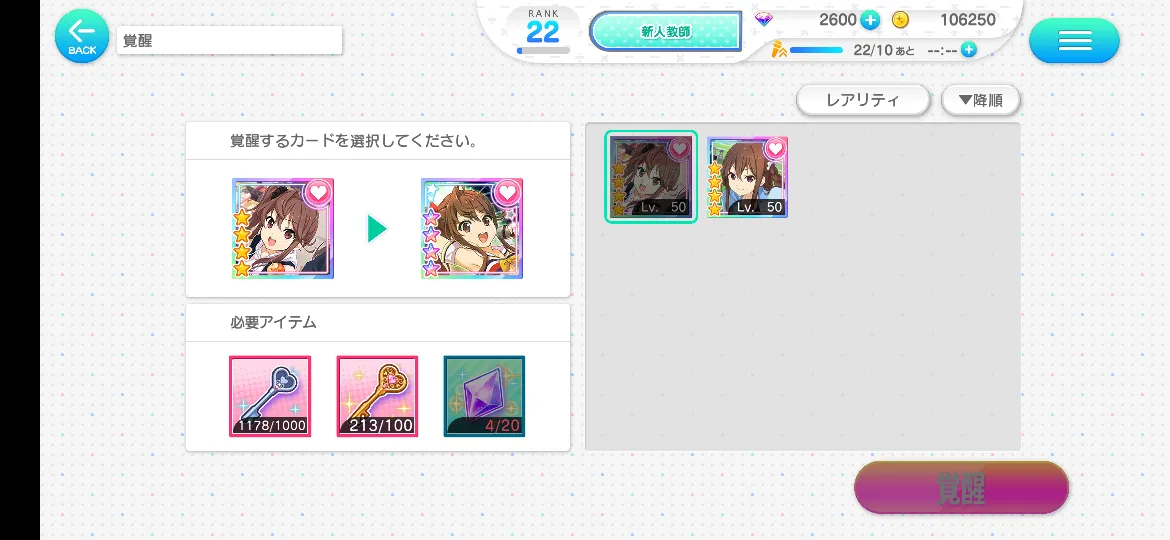Open the レアリティ sort dropdown

pyautogui.click(x=863, y=100)
